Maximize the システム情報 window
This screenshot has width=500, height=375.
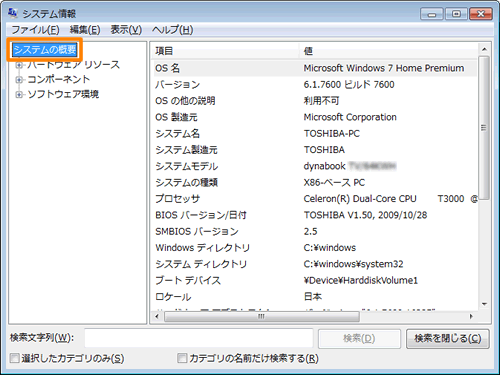click(456, 14)
